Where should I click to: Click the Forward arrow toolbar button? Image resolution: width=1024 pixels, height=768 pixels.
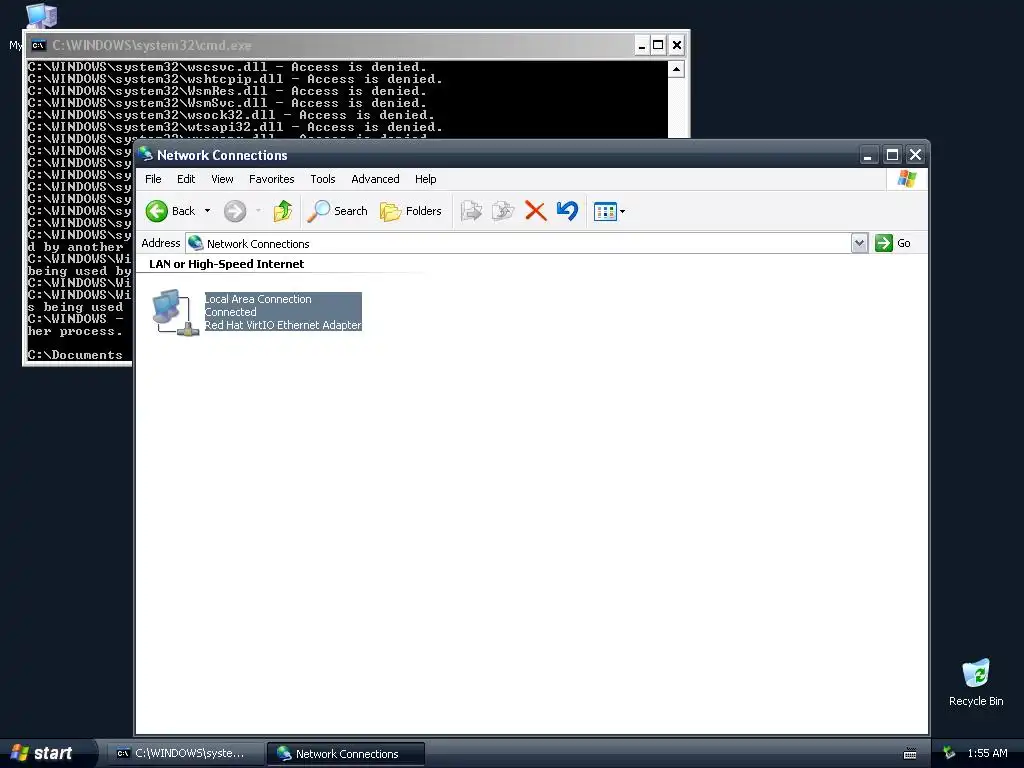click(235, 211)
